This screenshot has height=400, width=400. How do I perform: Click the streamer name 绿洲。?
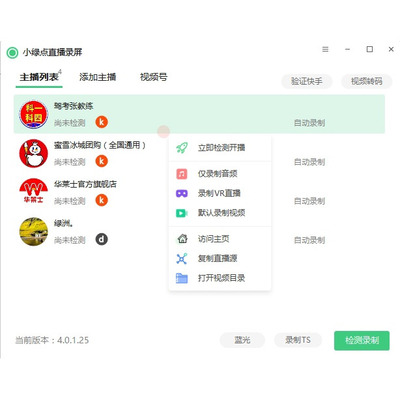pos(64,223)
